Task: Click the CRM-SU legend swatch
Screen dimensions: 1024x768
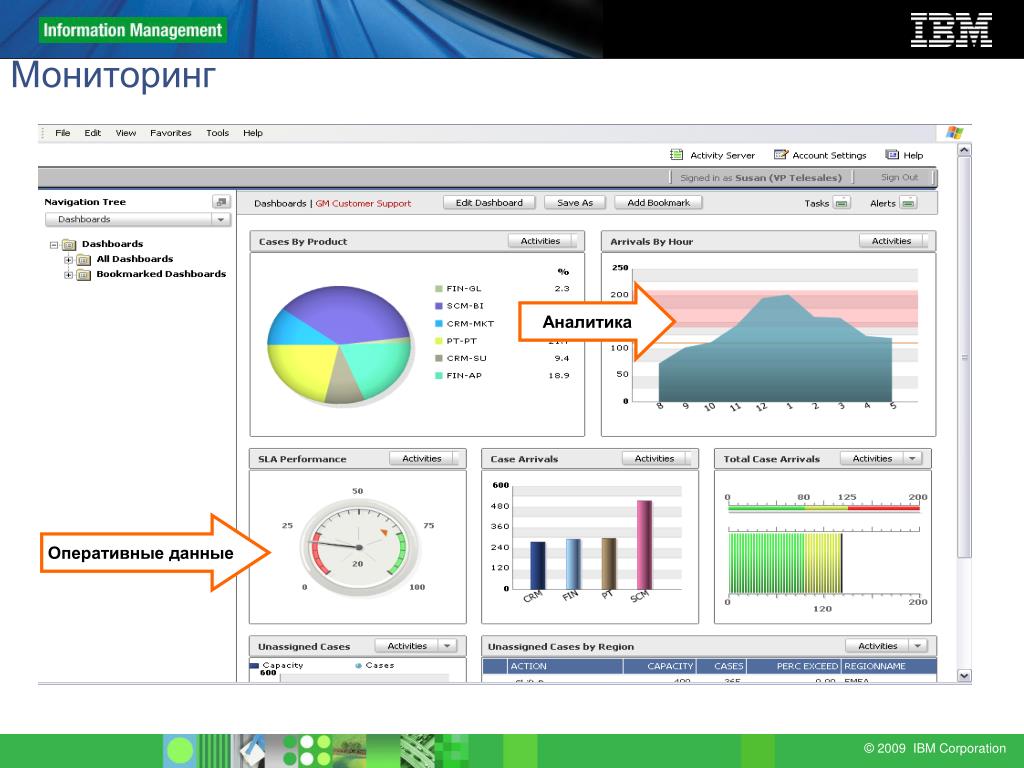Action: coord(439,358)
